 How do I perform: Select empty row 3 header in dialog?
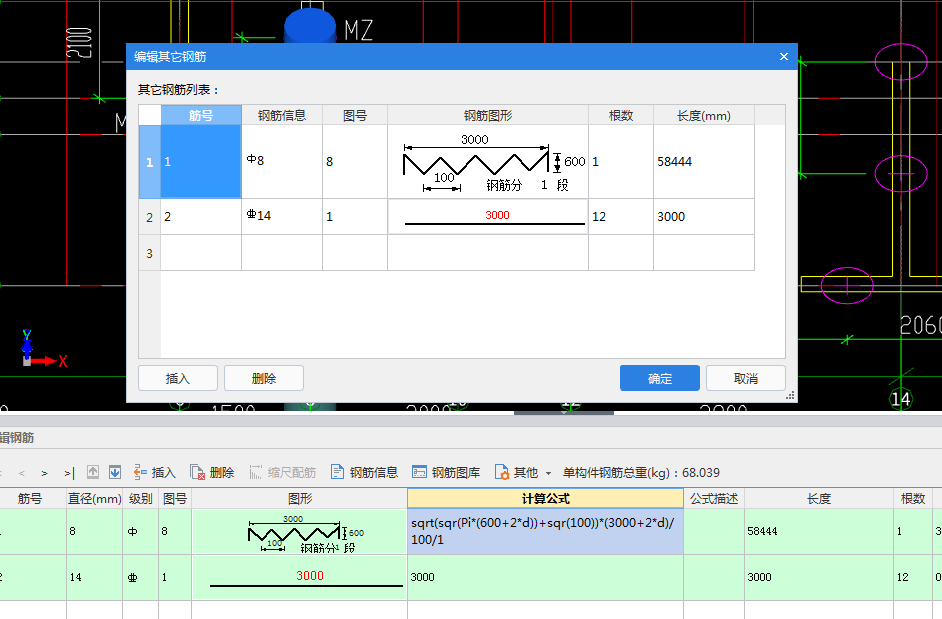[150, 253]
